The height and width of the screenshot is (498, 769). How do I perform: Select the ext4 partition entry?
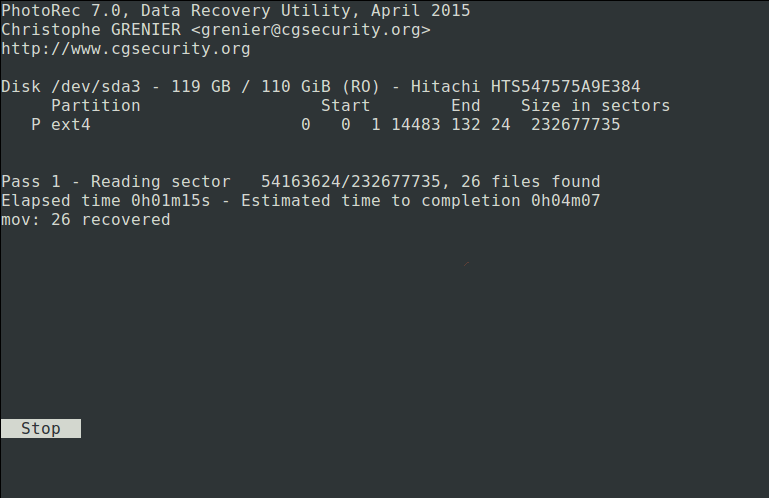point(70,125)
